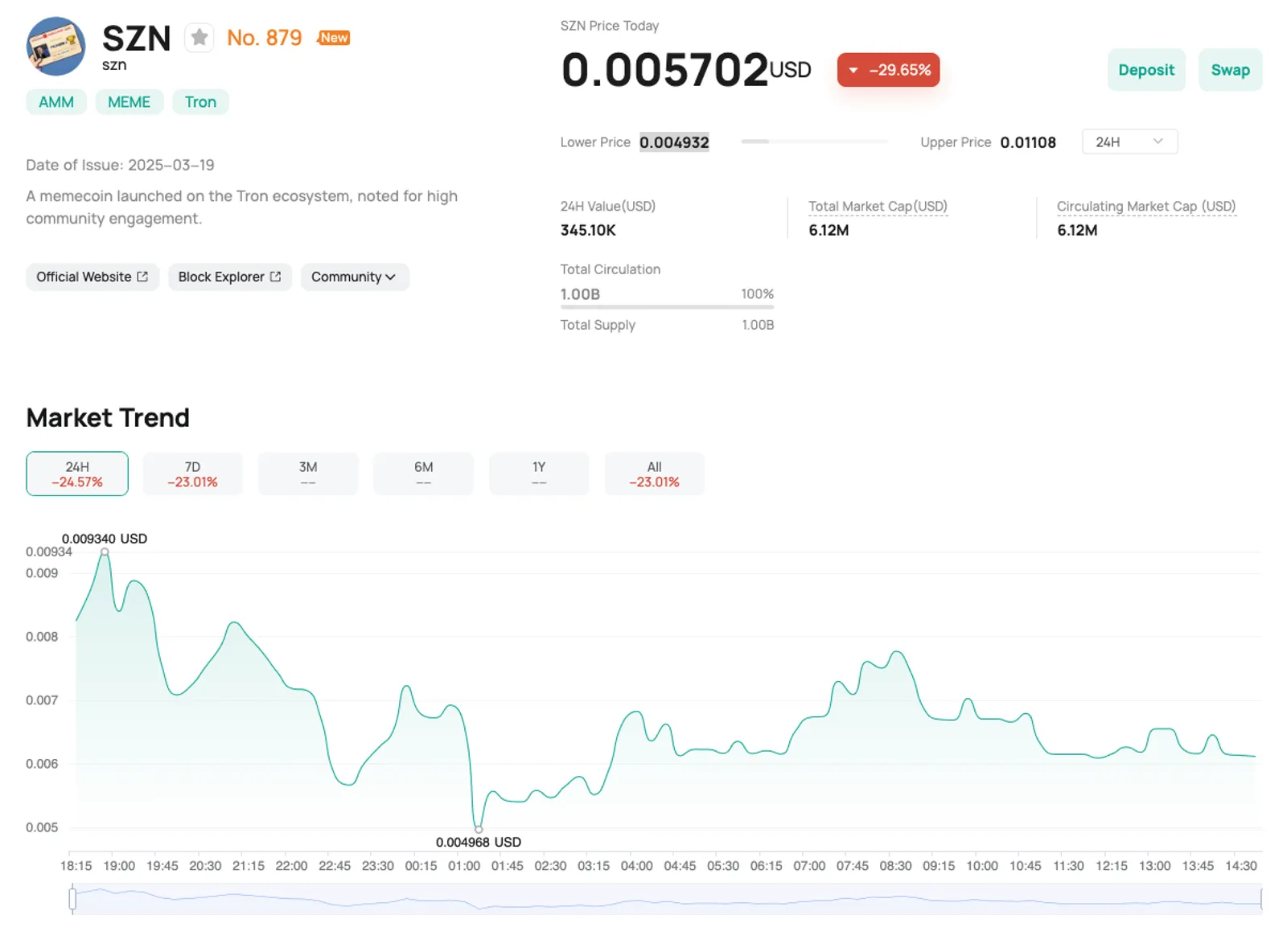Click the Tron tag
1287x952 pixels.
coord(200,102)
